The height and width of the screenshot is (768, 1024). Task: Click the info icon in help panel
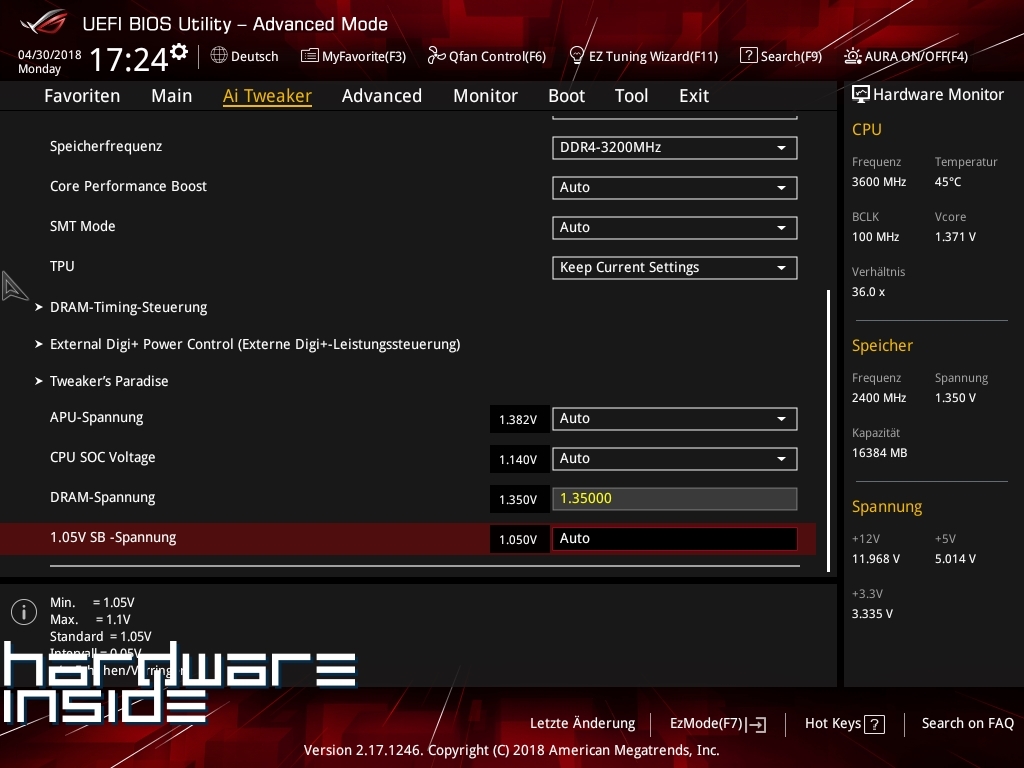click(24, 612)
